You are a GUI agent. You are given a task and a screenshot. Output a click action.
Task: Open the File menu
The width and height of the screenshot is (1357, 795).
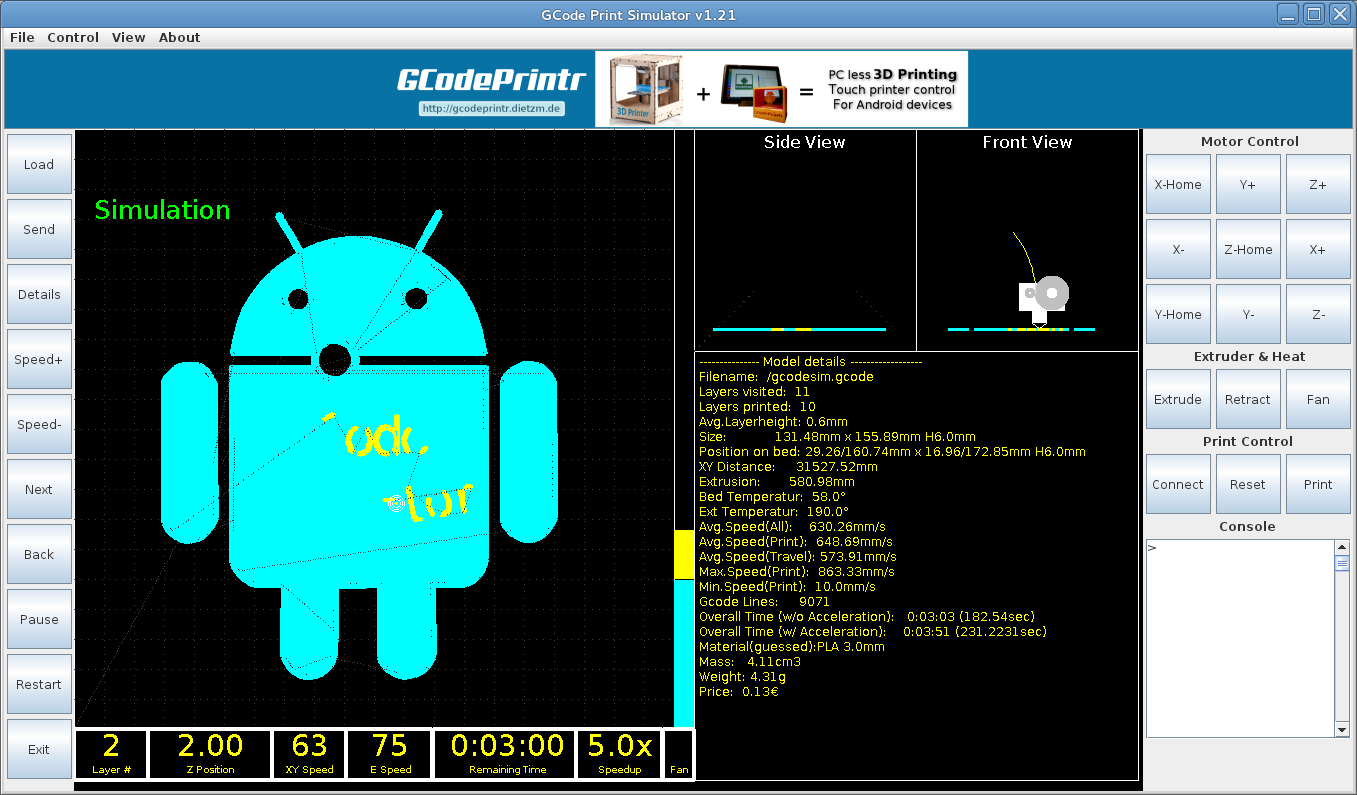pyautogui.click(x=22, y=37)
